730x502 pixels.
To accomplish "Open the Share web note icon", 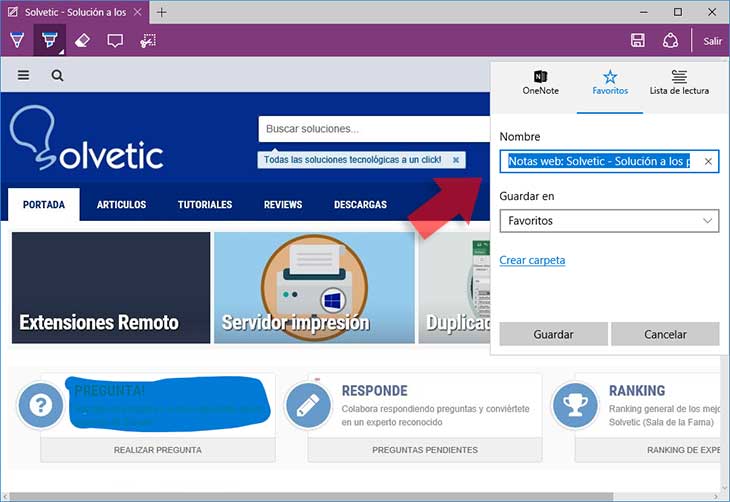I will coord(670,41).
